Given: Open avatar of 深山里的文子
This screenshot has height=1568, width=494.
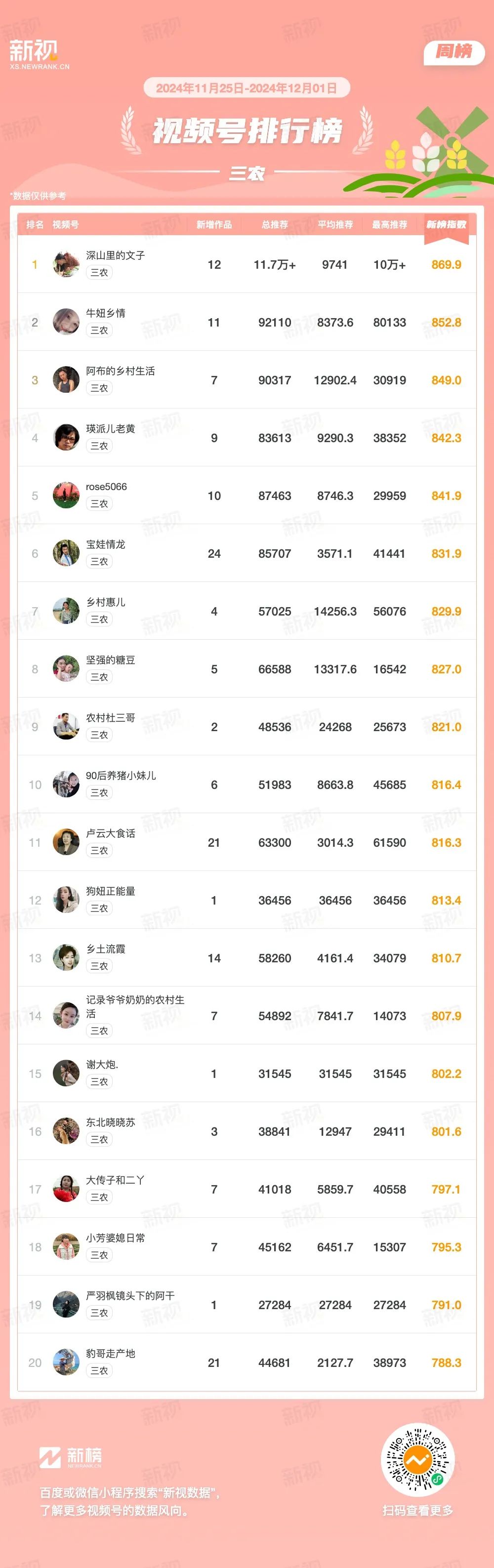Looking at the screenshot, I should (66, 264).
